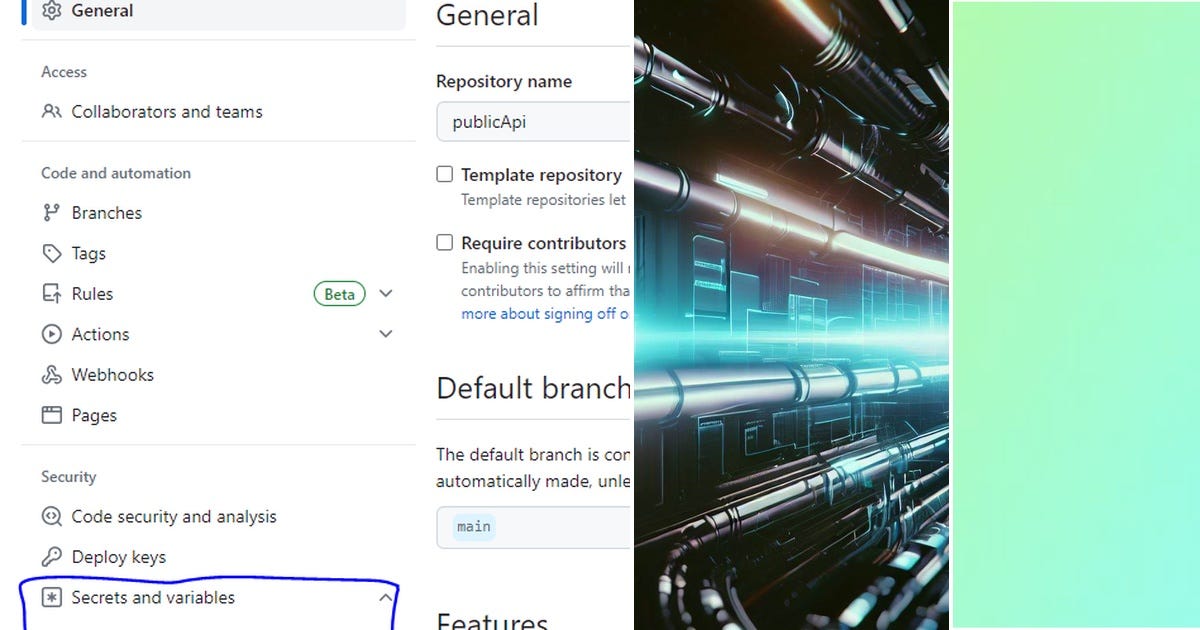Enable the Template repository checkbox
This screenshot has width=1200, height=630.
click(445, 174)
